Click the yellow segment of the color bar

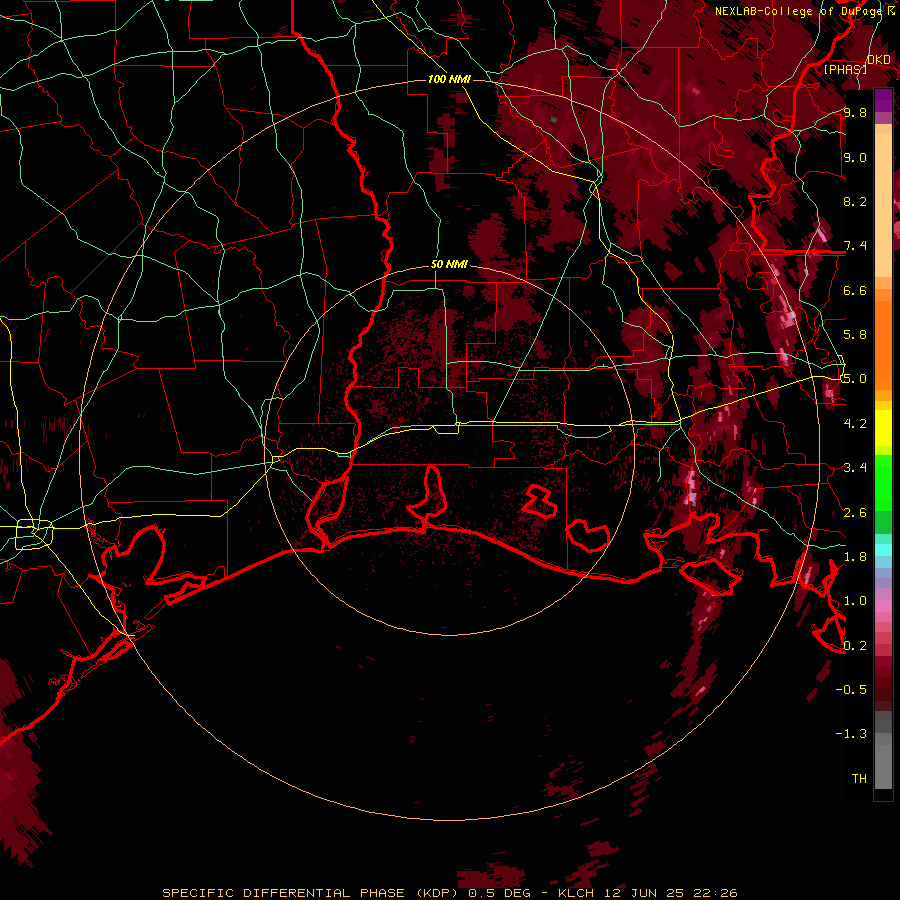coord(883,428)
